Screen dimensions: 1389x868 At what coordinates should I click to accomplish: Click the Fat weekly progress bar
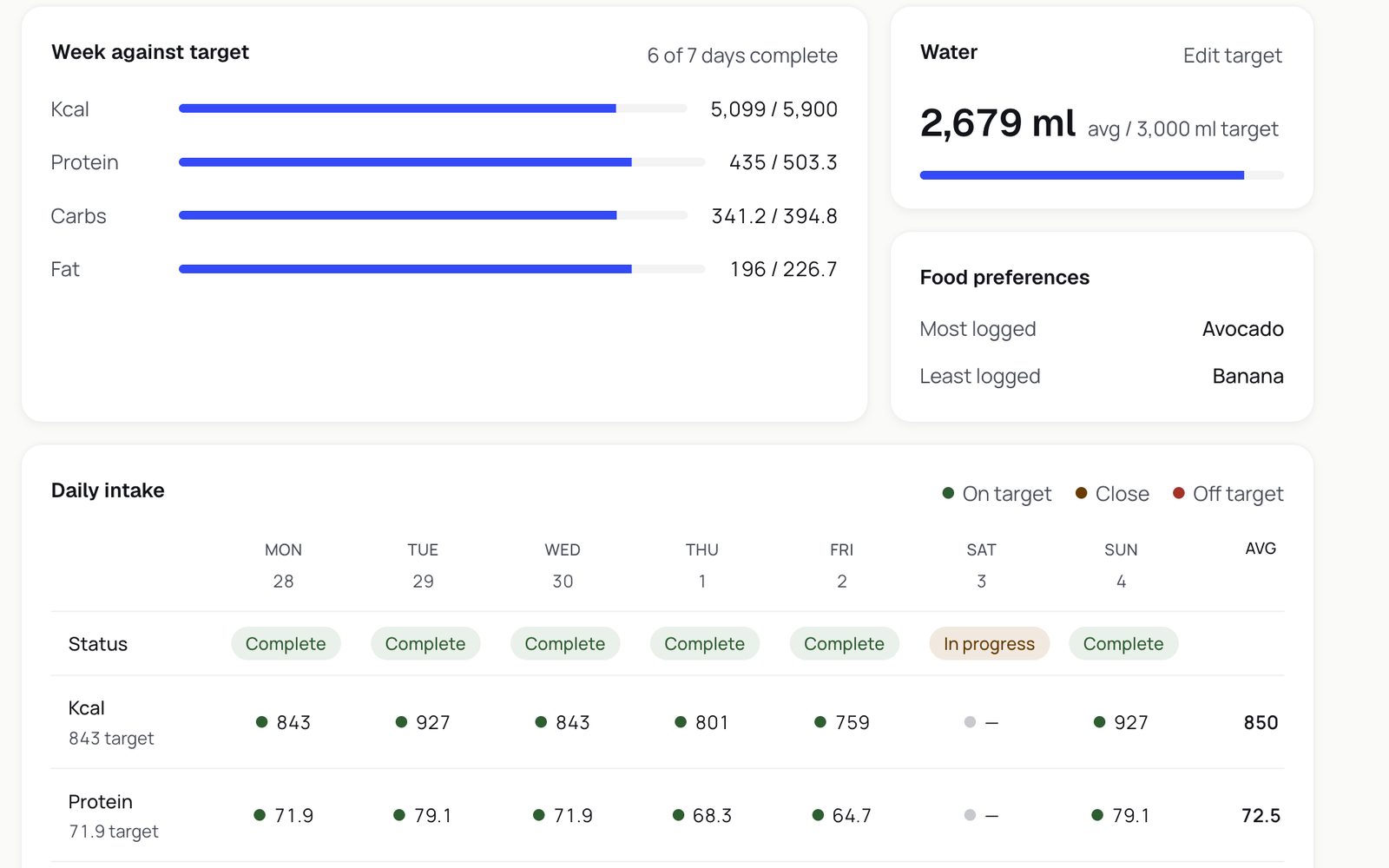coord(442,269)
